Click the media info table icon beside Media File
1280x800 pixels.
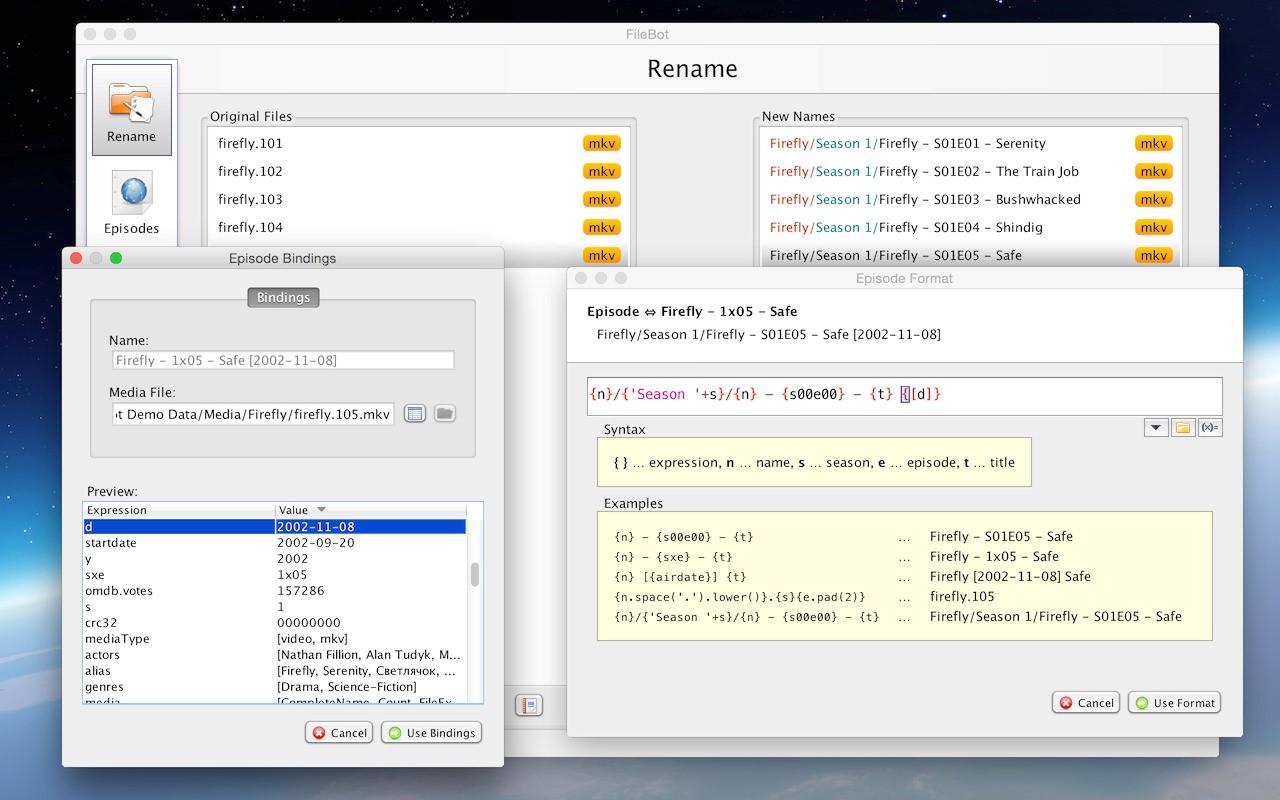[415, 413]
